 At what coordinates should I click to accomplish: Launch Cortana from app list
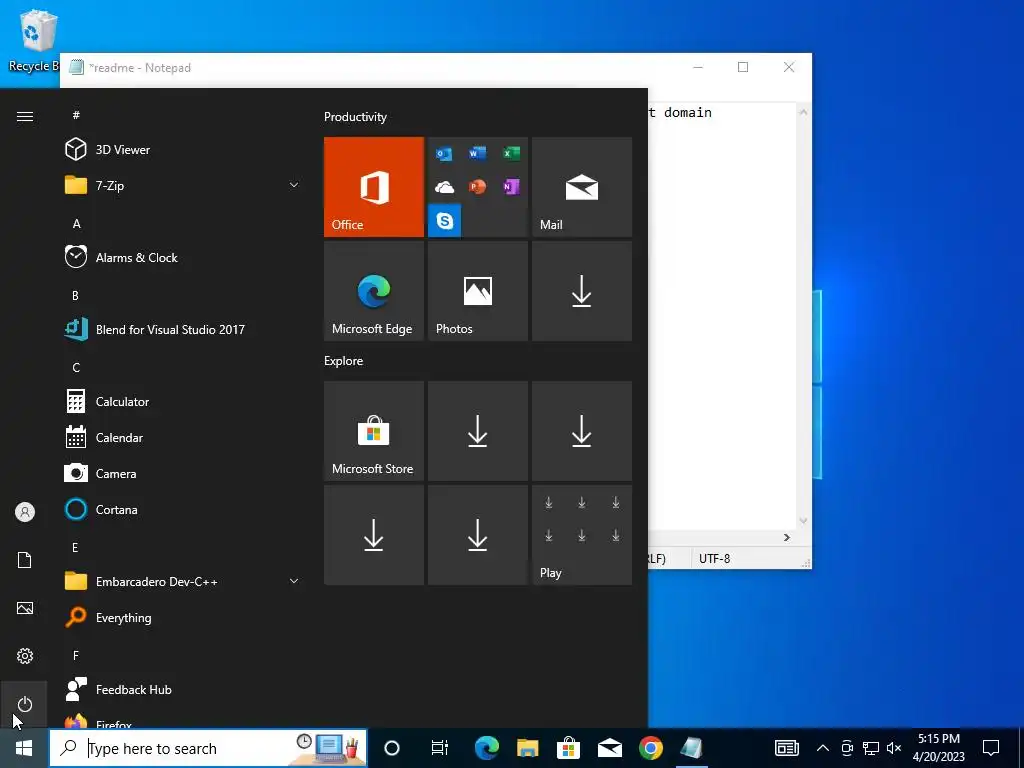coord(183,509)
